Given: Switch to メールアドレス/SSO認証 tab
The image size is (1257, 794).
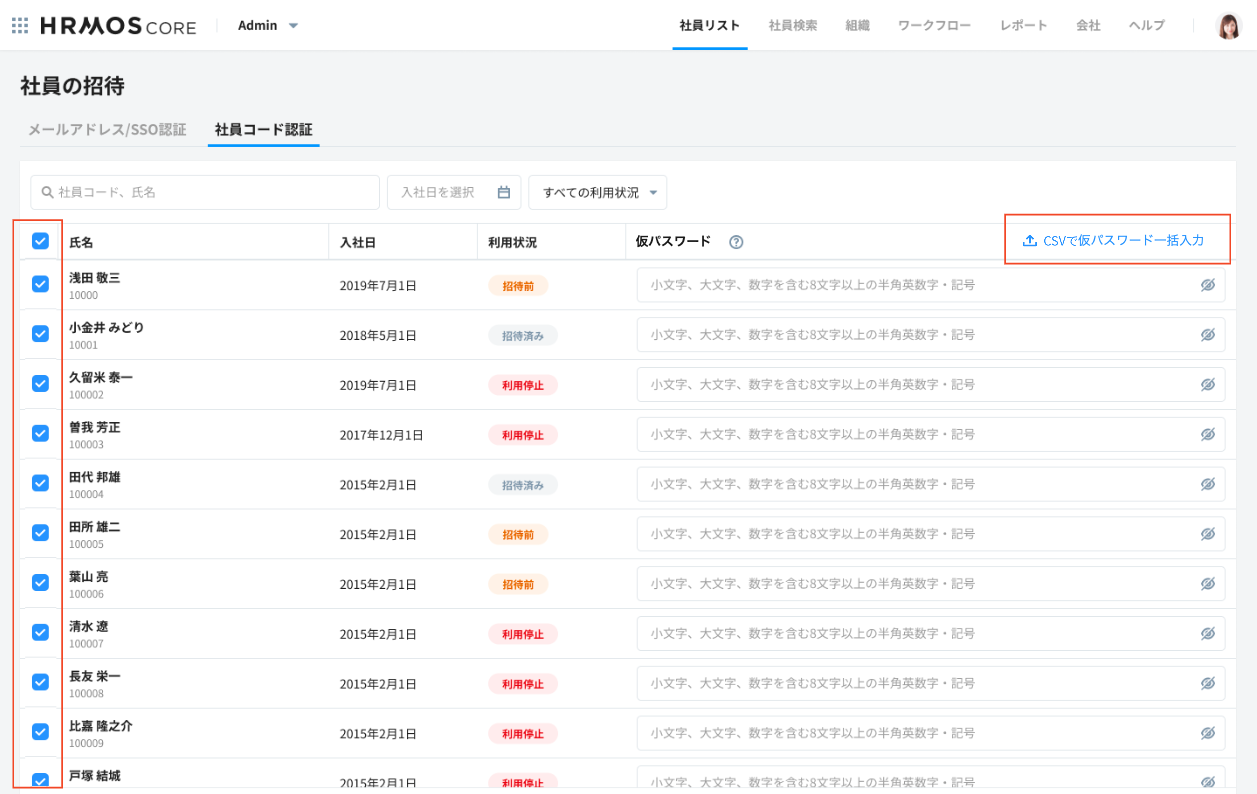Looking at the screenshot, I should [107, 130].
